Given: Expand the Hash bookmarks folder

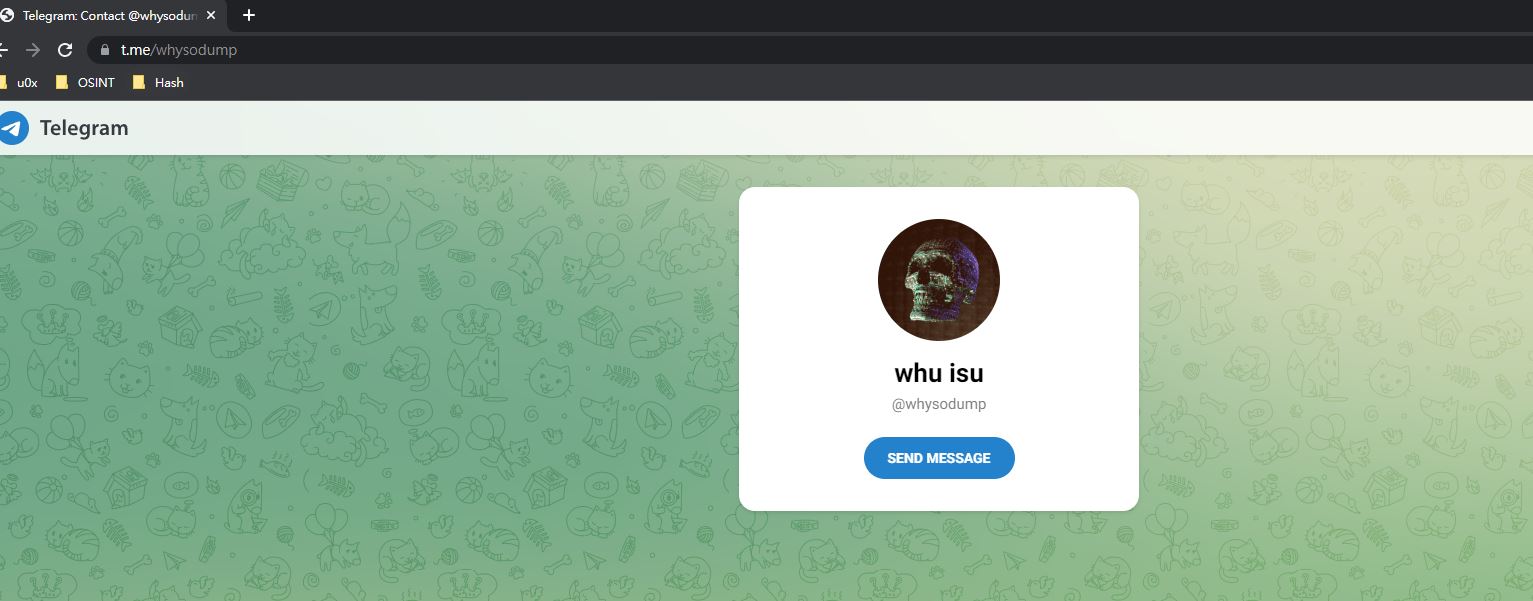Looking at the screenshot, I should pos(158,83).
